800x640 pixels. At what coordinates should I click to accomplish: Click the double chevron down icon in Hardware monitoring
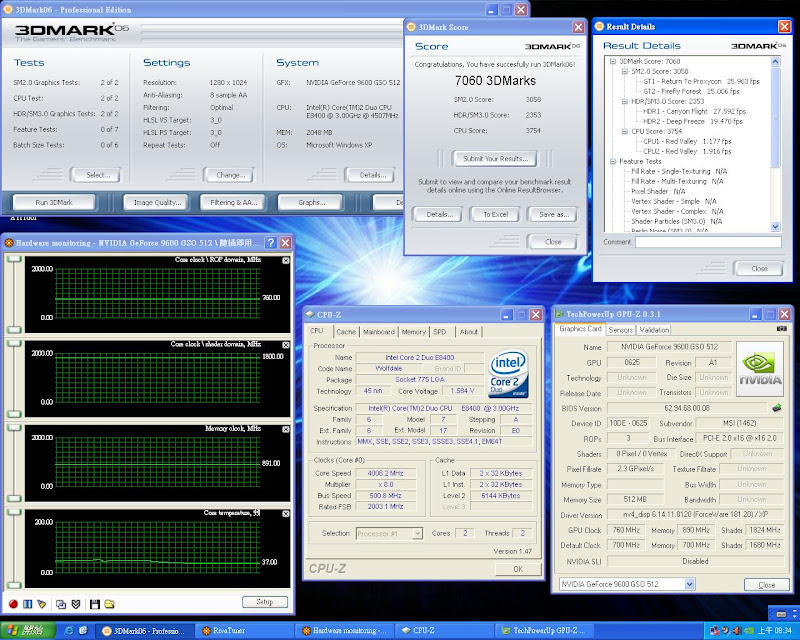[76, 604]
